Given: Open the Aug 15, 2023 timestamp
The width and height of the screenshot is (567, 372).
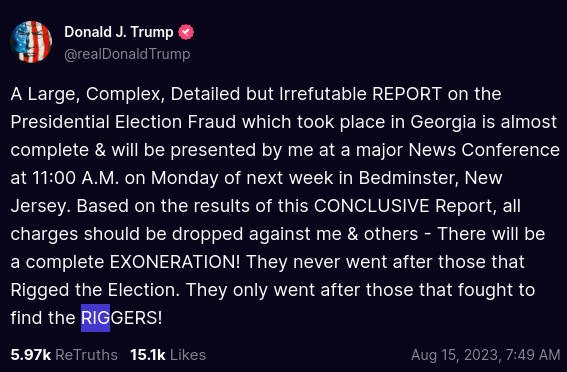Looking at the screenshot, I should tap(486, 355).
